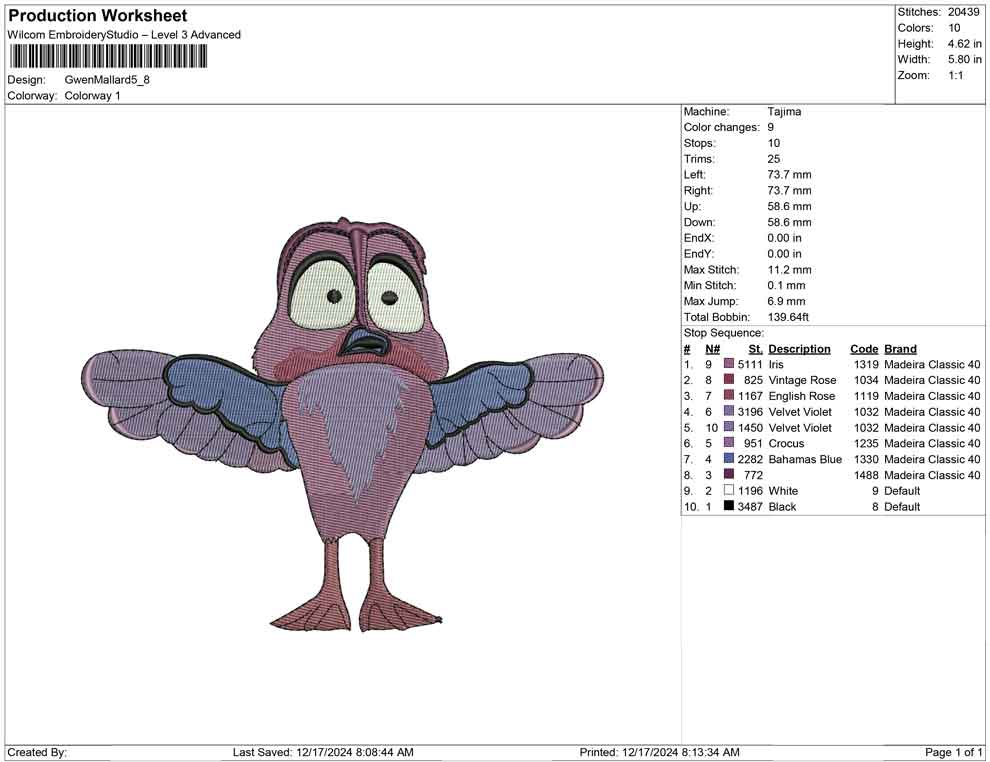Select the White thread swatch
Screen dimensions: 990x762
coord(729,490)
